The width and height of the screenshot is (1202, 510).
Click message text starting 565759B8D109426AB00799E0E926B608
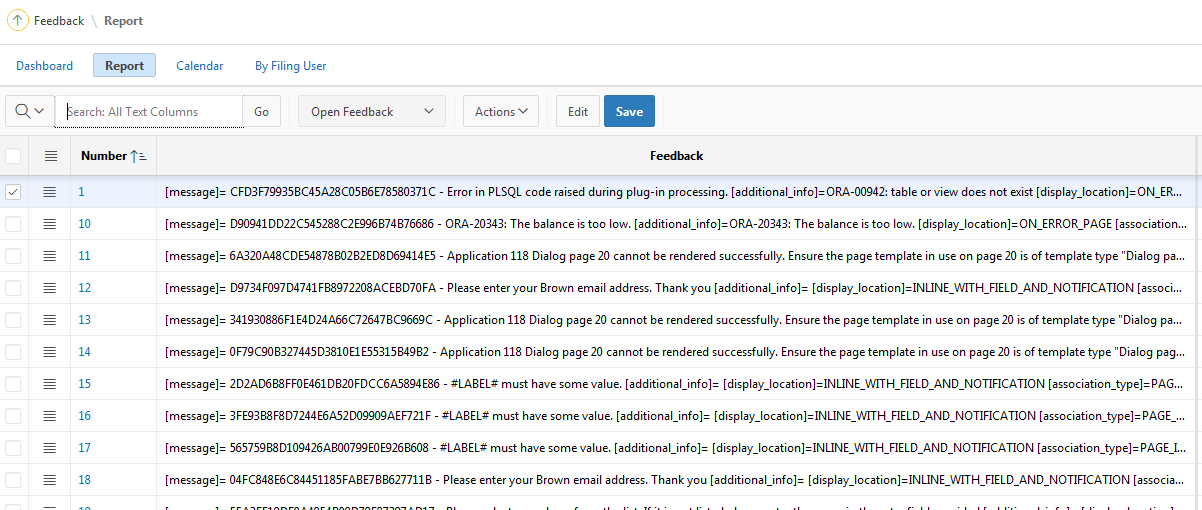tap(678, 448)
